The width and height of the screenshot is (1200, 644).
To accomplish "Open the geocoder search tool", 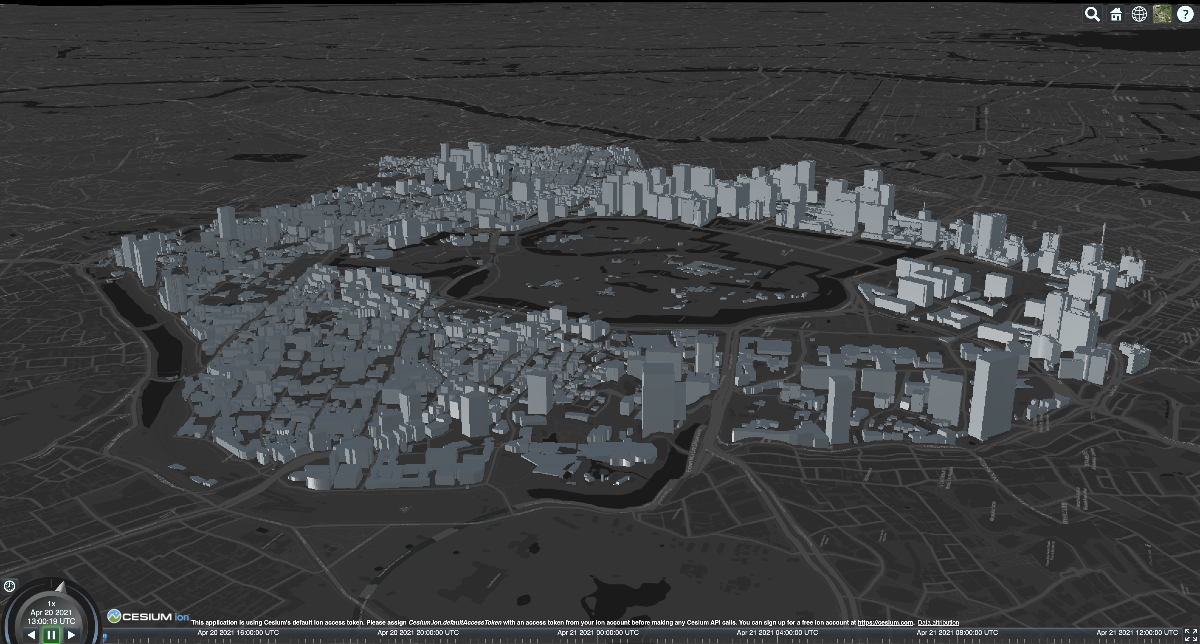I will click(1092, 14).
